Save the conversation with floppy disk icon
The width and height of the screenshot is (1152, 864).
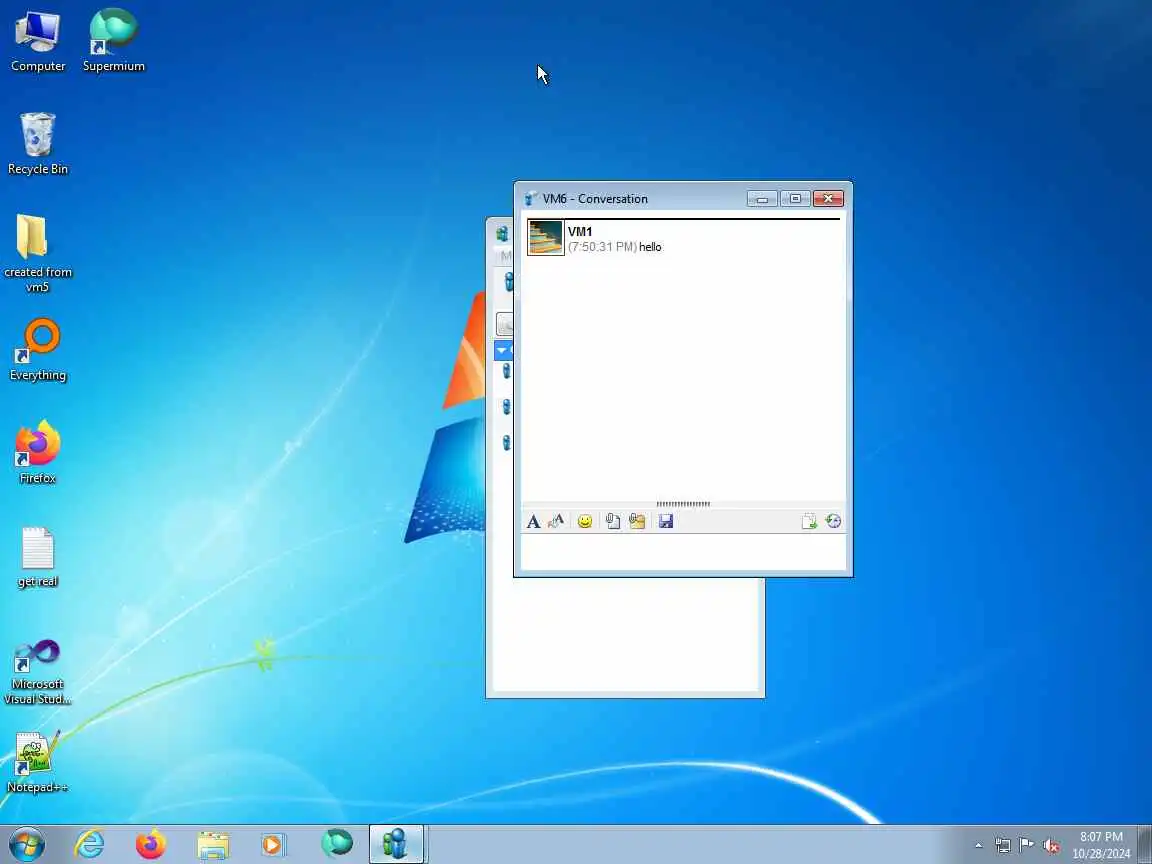coord(666,522)
